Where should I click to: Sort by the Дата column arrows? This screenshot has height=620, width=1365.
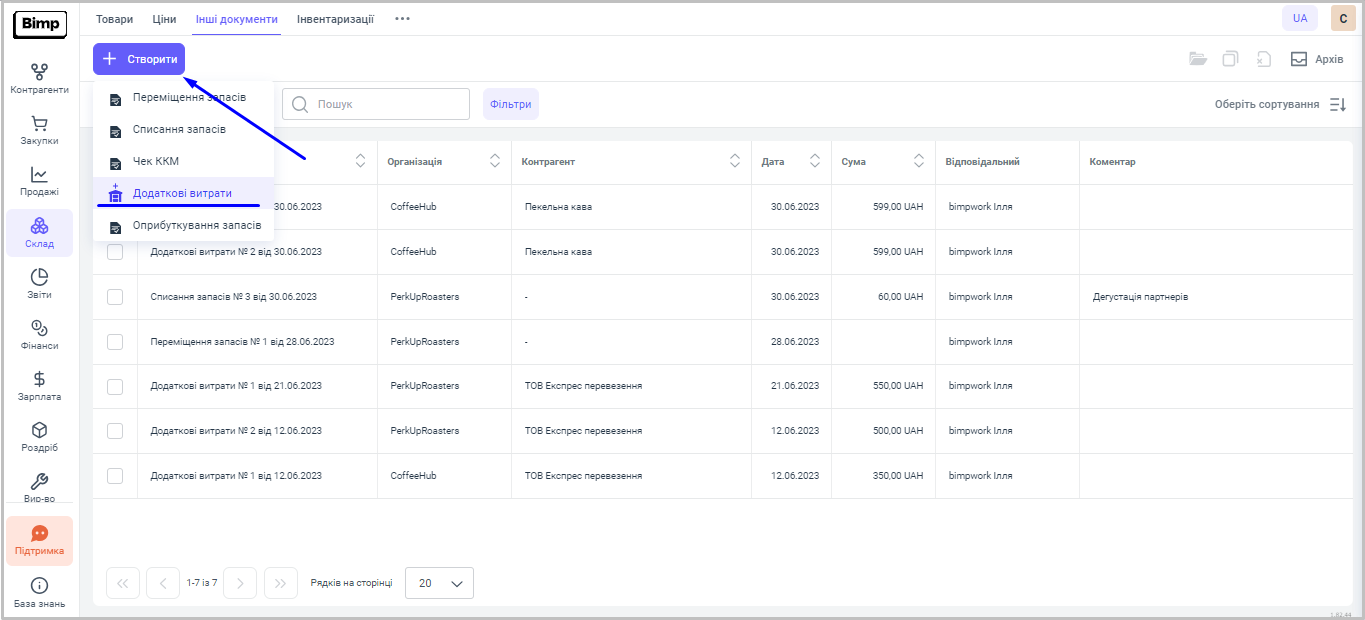click(814, 161)
